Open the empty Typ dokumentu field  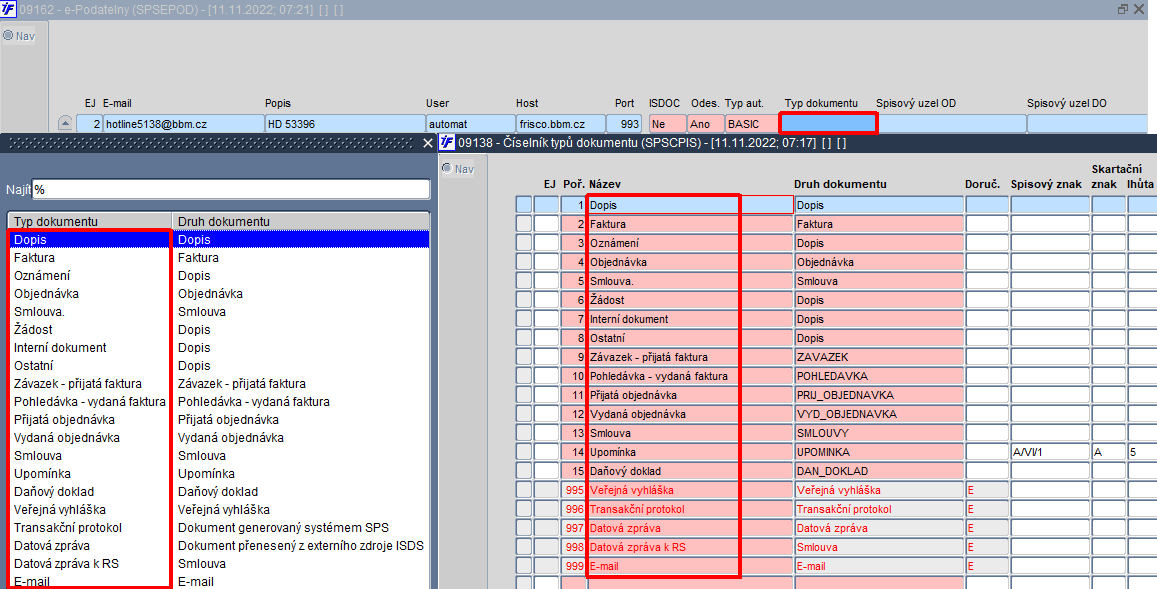(x=828, y=124)
